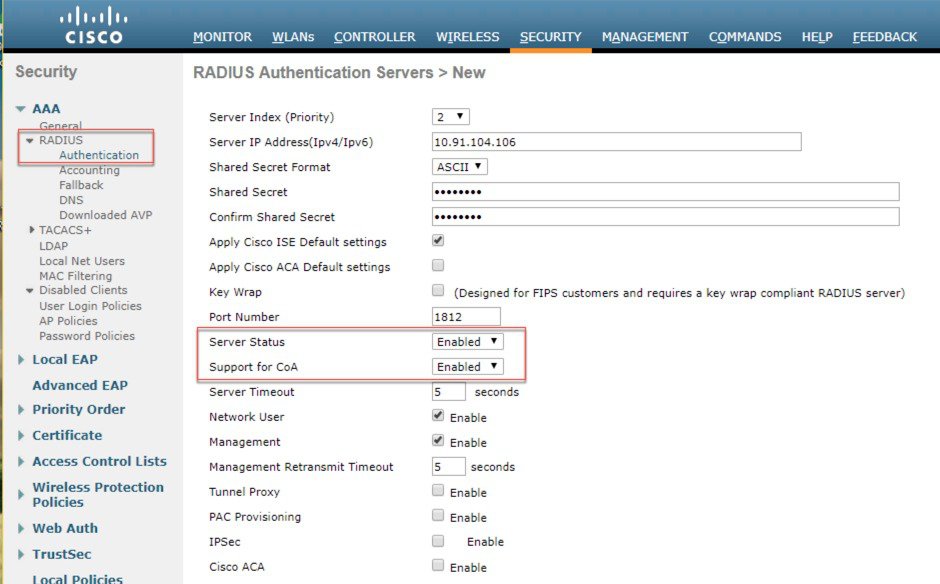Screen dimensions: 940x584
Task: Check the PAC Provisioning Enable box
Action: coord(437,516)
